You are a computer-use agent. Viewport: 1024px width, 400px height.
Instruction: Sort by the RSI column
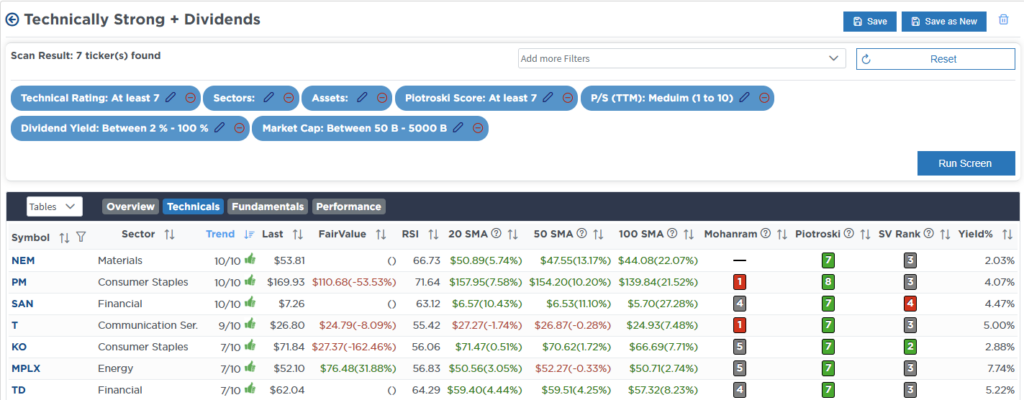(x=433, y=234)
